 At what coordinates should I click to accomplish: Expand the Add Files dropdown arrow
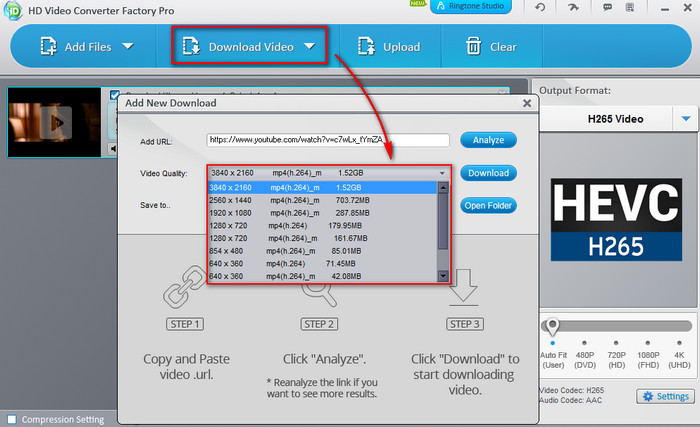point(128,46)
